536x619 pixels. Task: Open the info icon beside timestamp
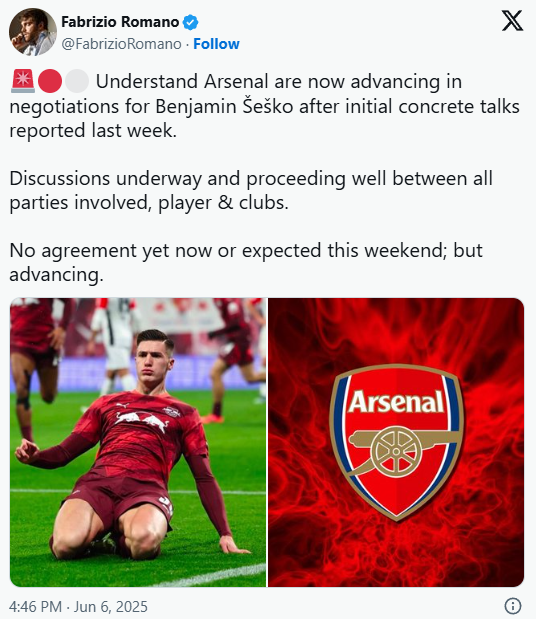click(513, 605)
